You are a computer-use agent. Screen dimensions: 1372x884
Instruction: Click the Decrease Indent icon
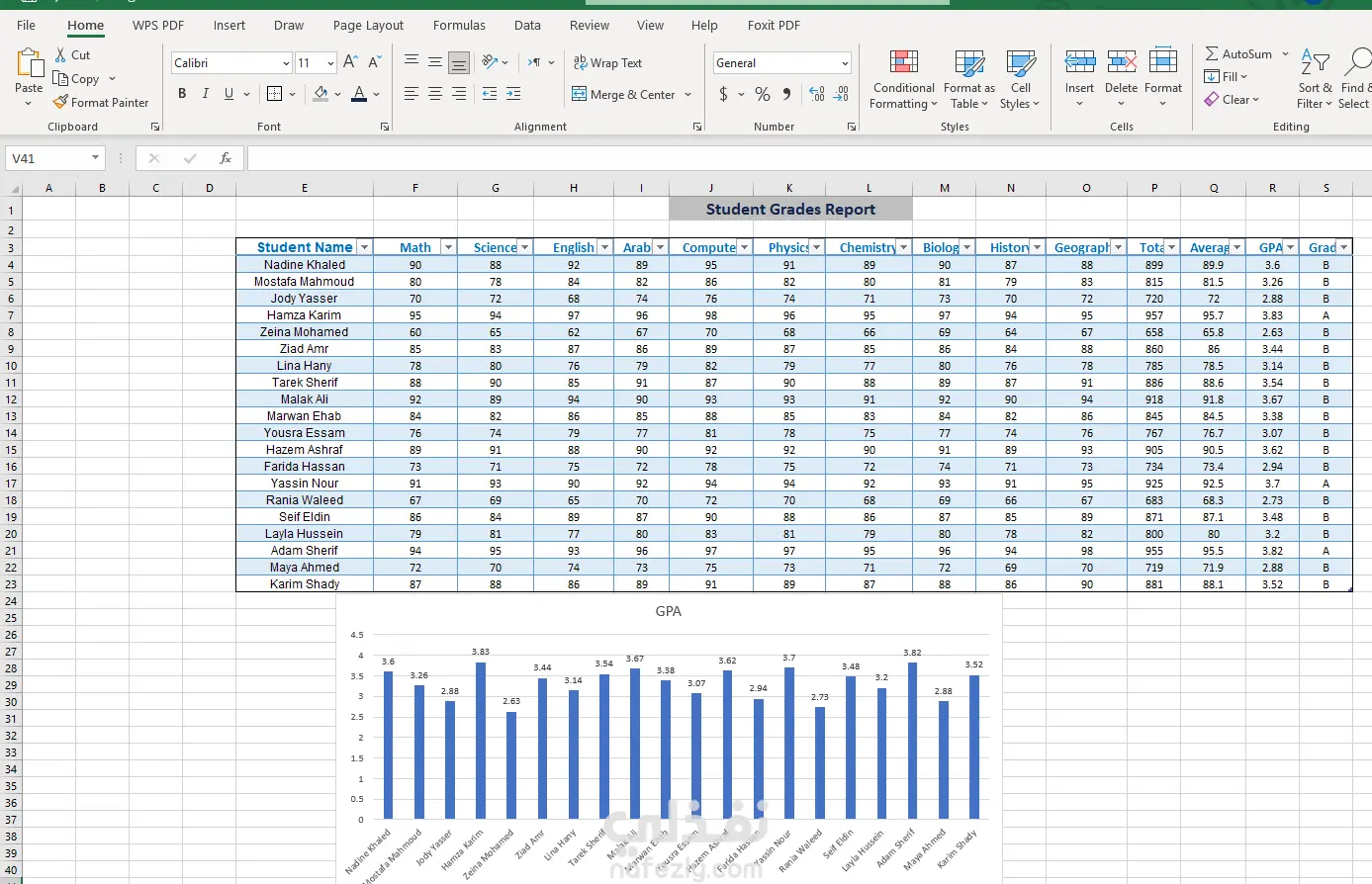[490, 94]
